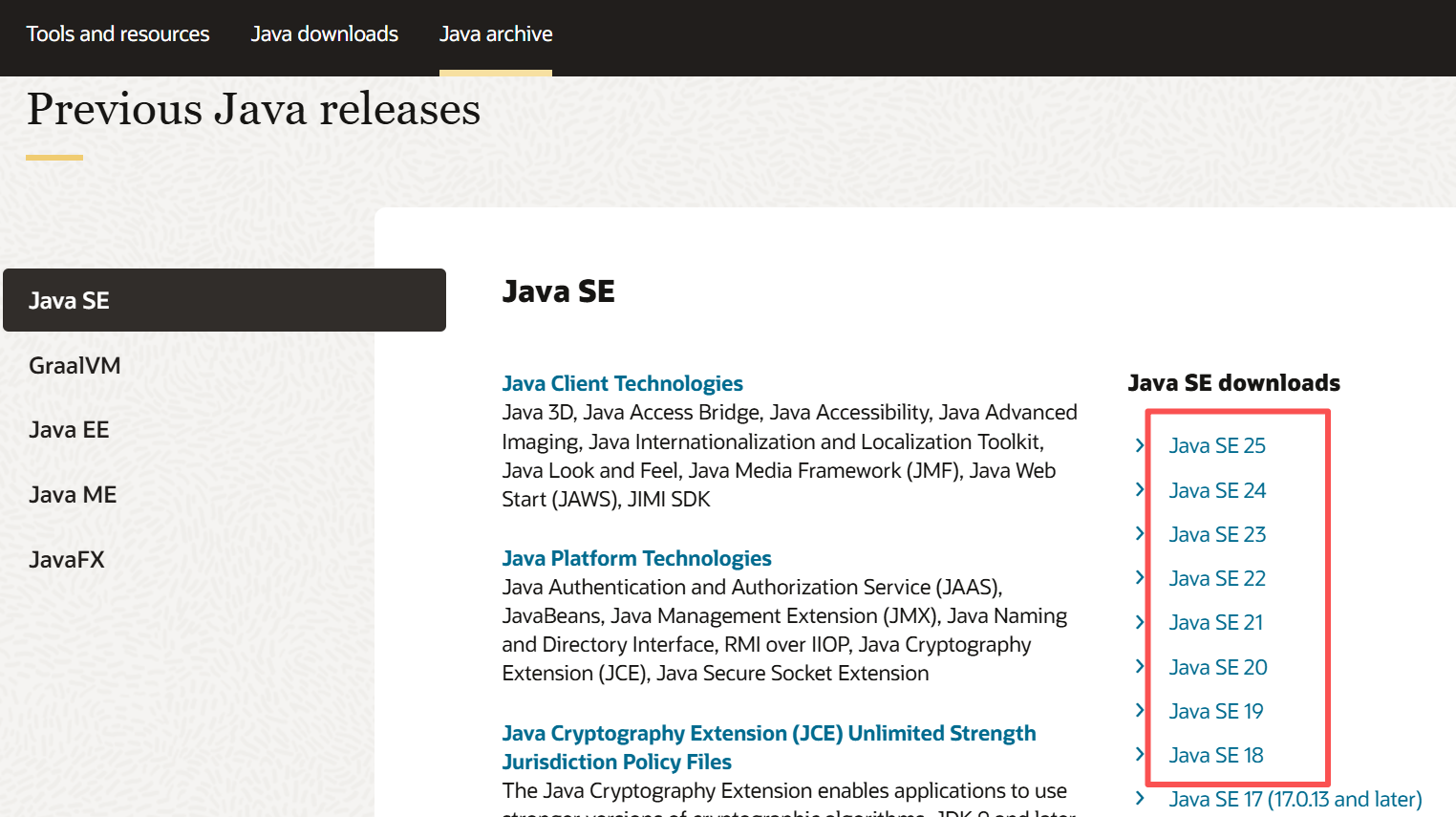
Task: Open Java SE 23 downloads
Action: coord(1216,535)
